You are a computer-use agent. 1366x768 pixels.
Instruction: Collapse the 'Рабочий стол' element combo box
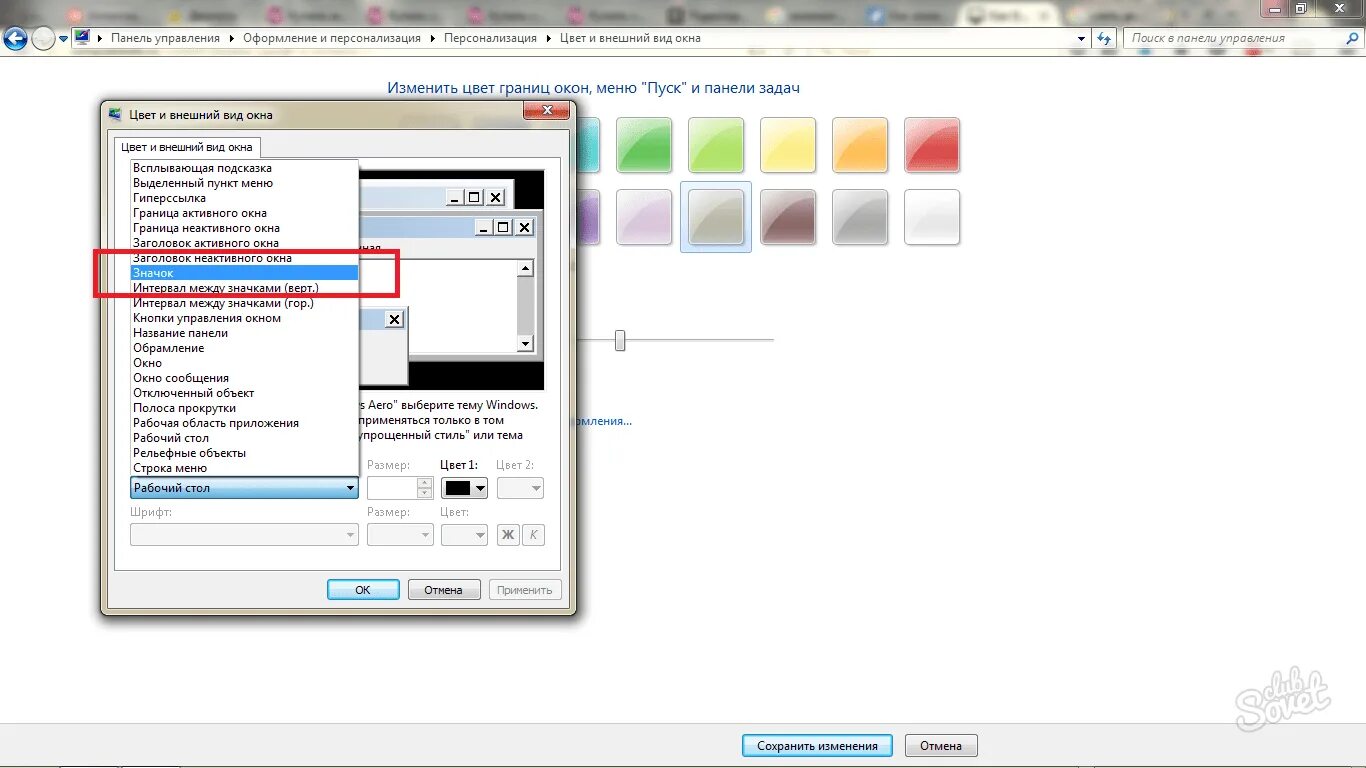(x=244, y=488)
